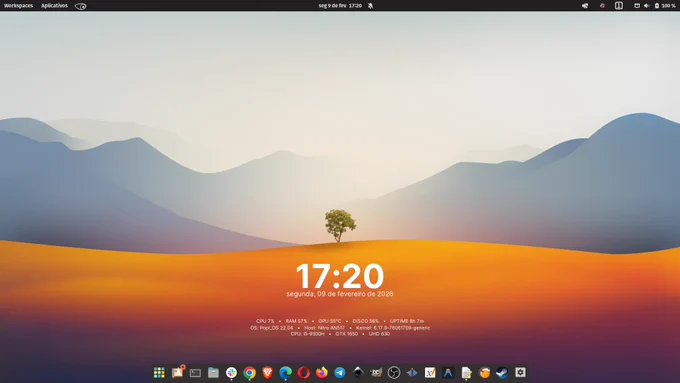Open the orange round app before Steam

[x=484, y=373]
